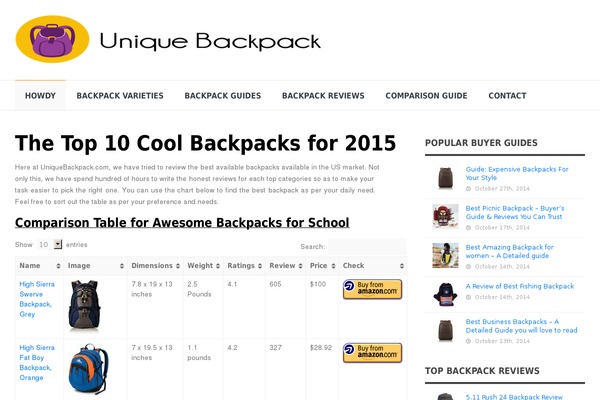Sort table by Name column arrows
Image resolution: width=600 pixels, height=400 pixels.
click(58, 266)
